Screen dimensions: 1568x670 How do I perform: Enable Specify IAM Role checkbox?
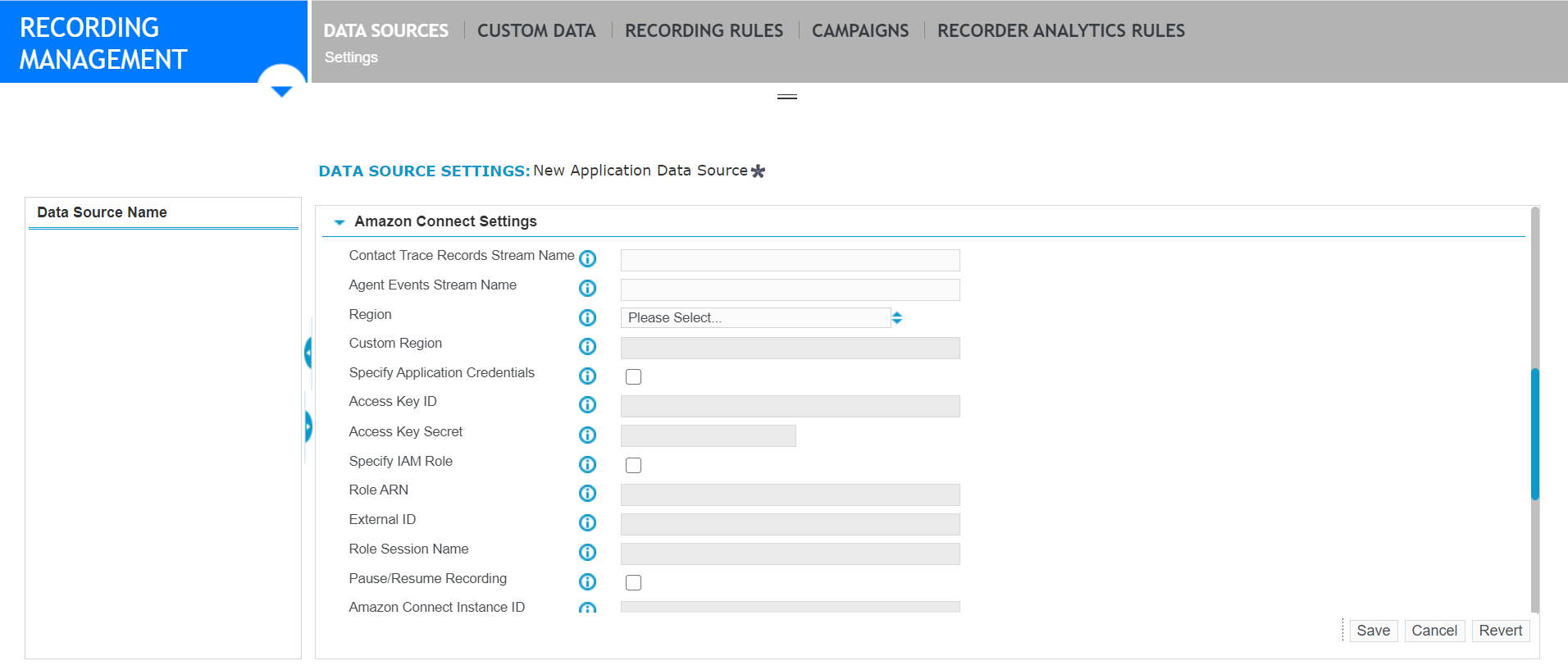(633, 465)
